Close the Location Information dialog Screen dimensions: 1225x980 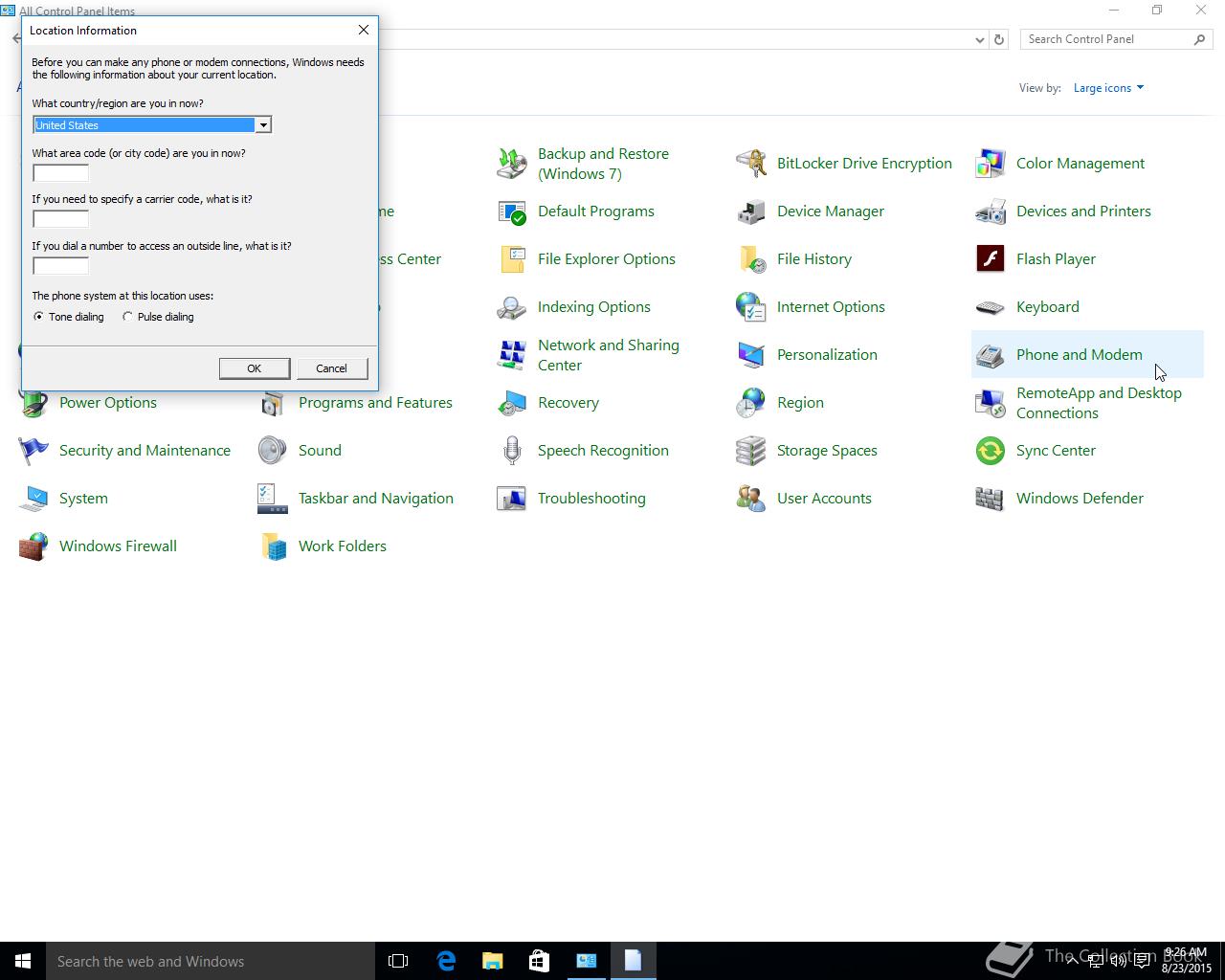tap(364, 30)
